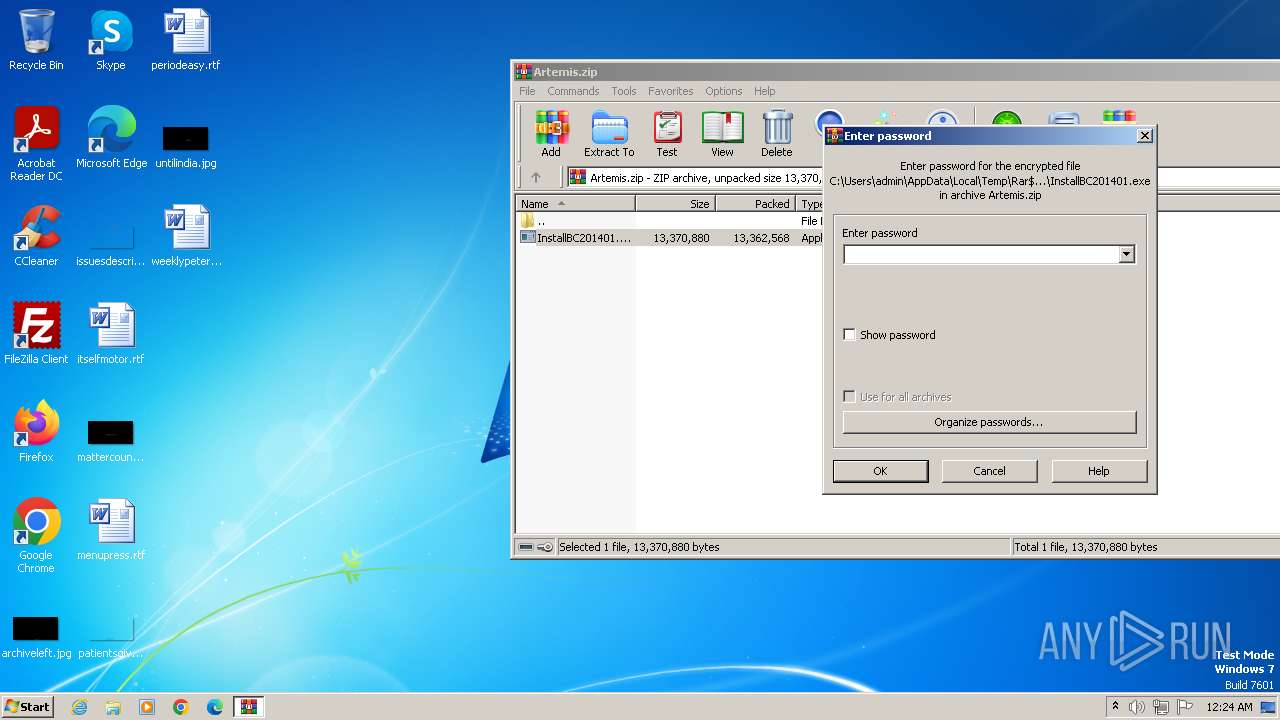Open Chrome from the taskbar

(x=181, y=707)
